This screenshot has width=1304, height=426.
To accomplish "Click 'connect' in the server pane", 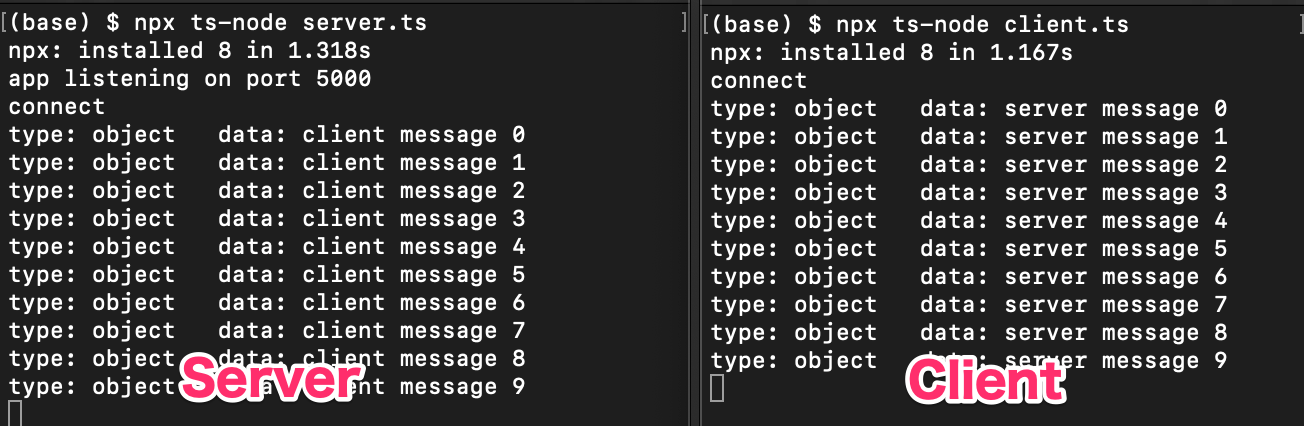I will click(57, 106).
